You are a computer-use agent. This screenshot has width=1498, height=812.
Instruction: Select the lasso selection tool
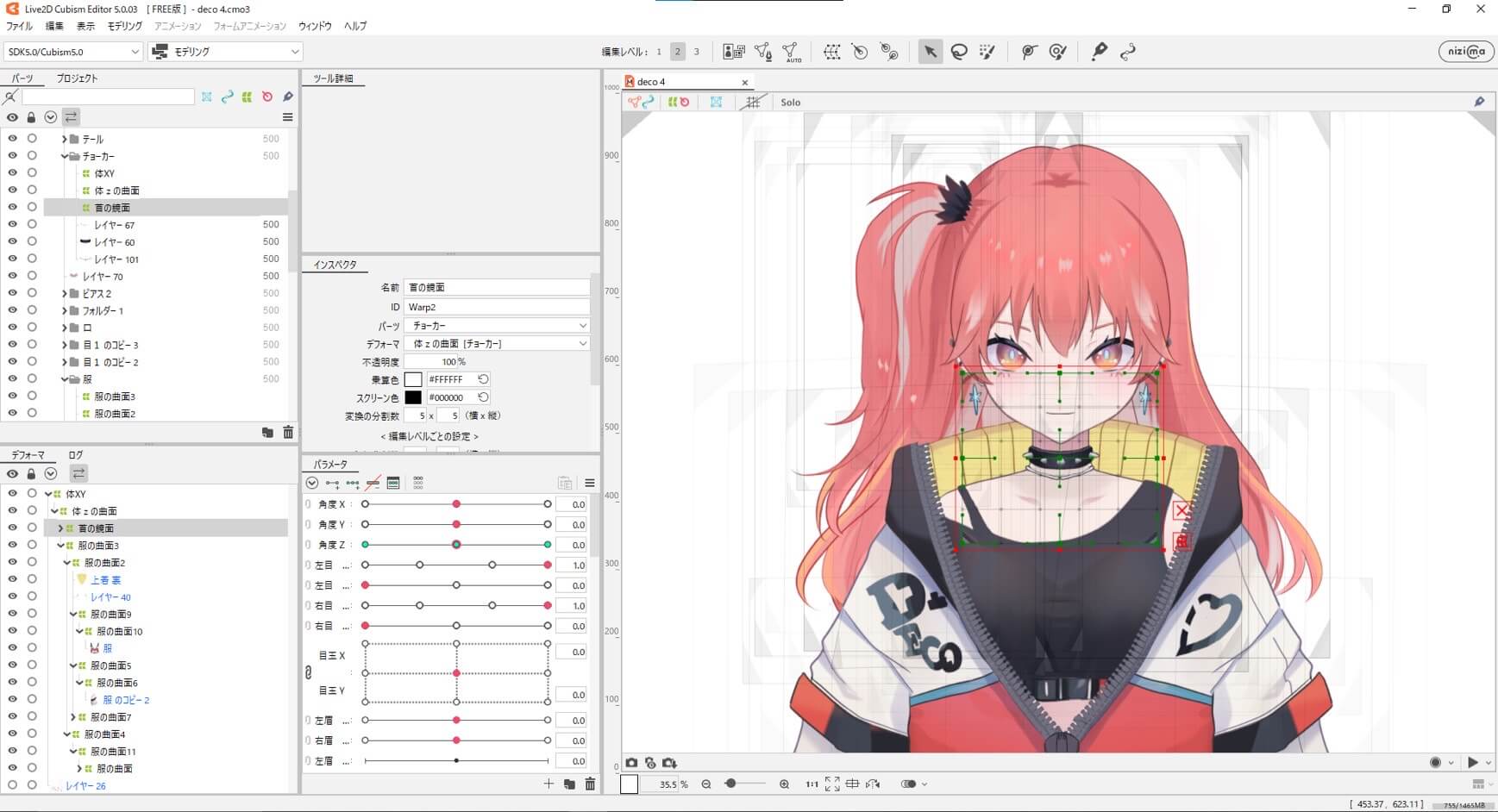(958, 52)
